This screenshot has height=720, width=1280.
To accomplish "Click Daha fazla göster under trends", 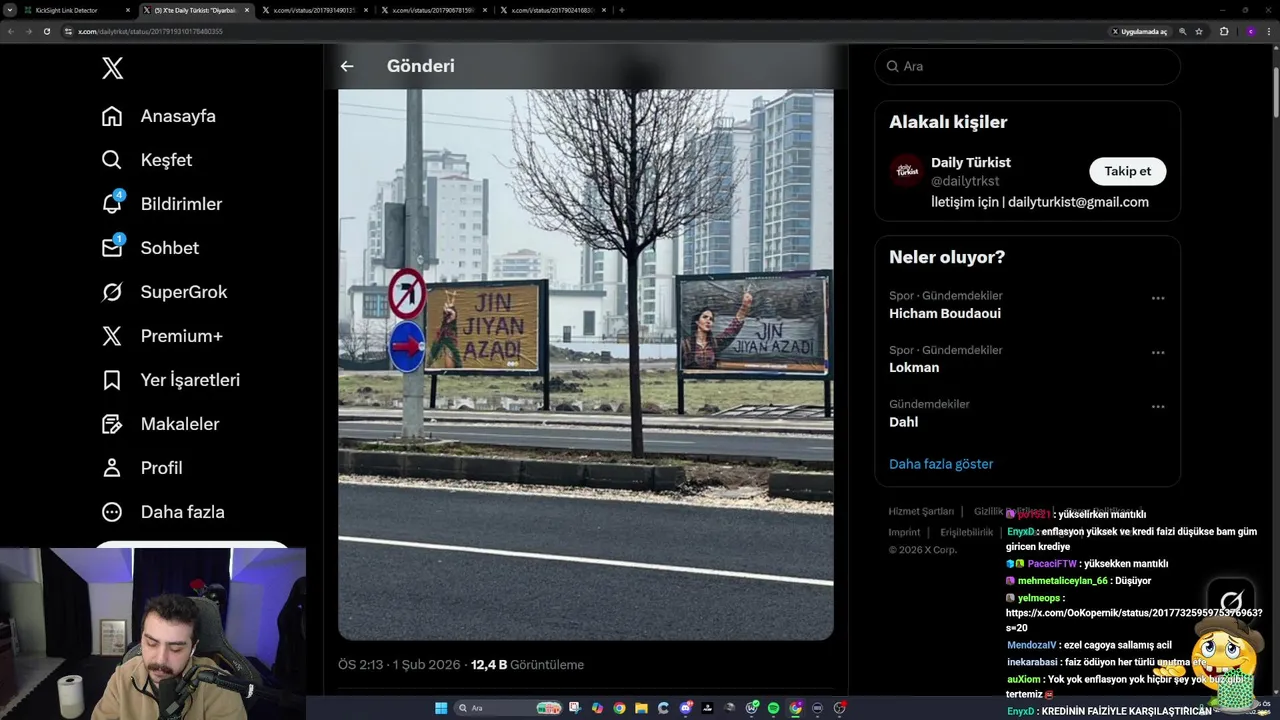I will point(941,464).
